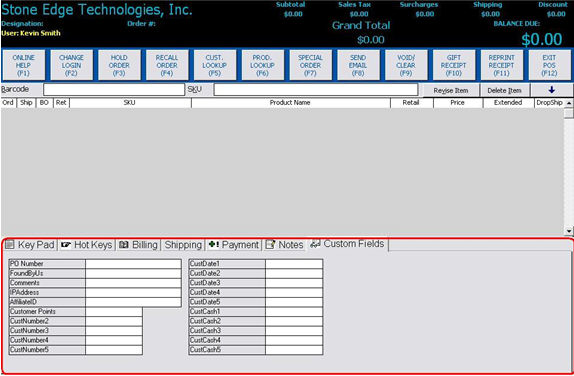Click the Extended column header

(x=508, y=103)
